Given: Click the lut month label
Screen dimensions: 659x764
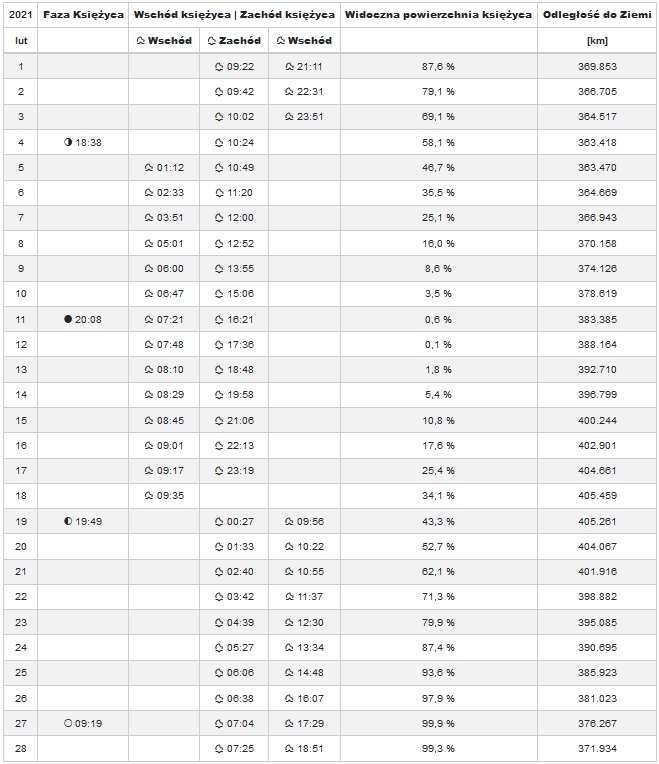Looking at the screenshot, I should point(20,41).
